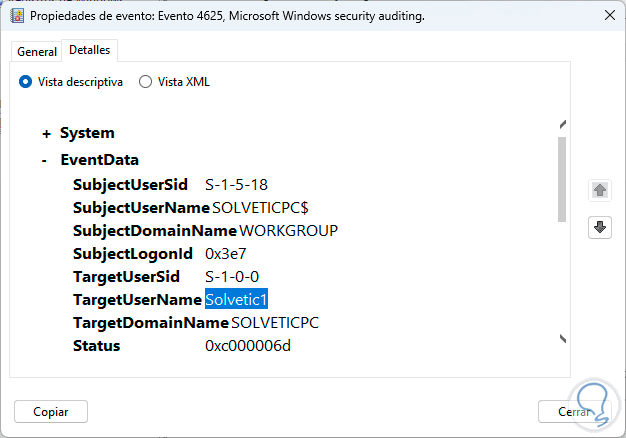626x438 pixels.
Task: Click the vertical scrollbar thumb
Action: [x=562, y=178]
